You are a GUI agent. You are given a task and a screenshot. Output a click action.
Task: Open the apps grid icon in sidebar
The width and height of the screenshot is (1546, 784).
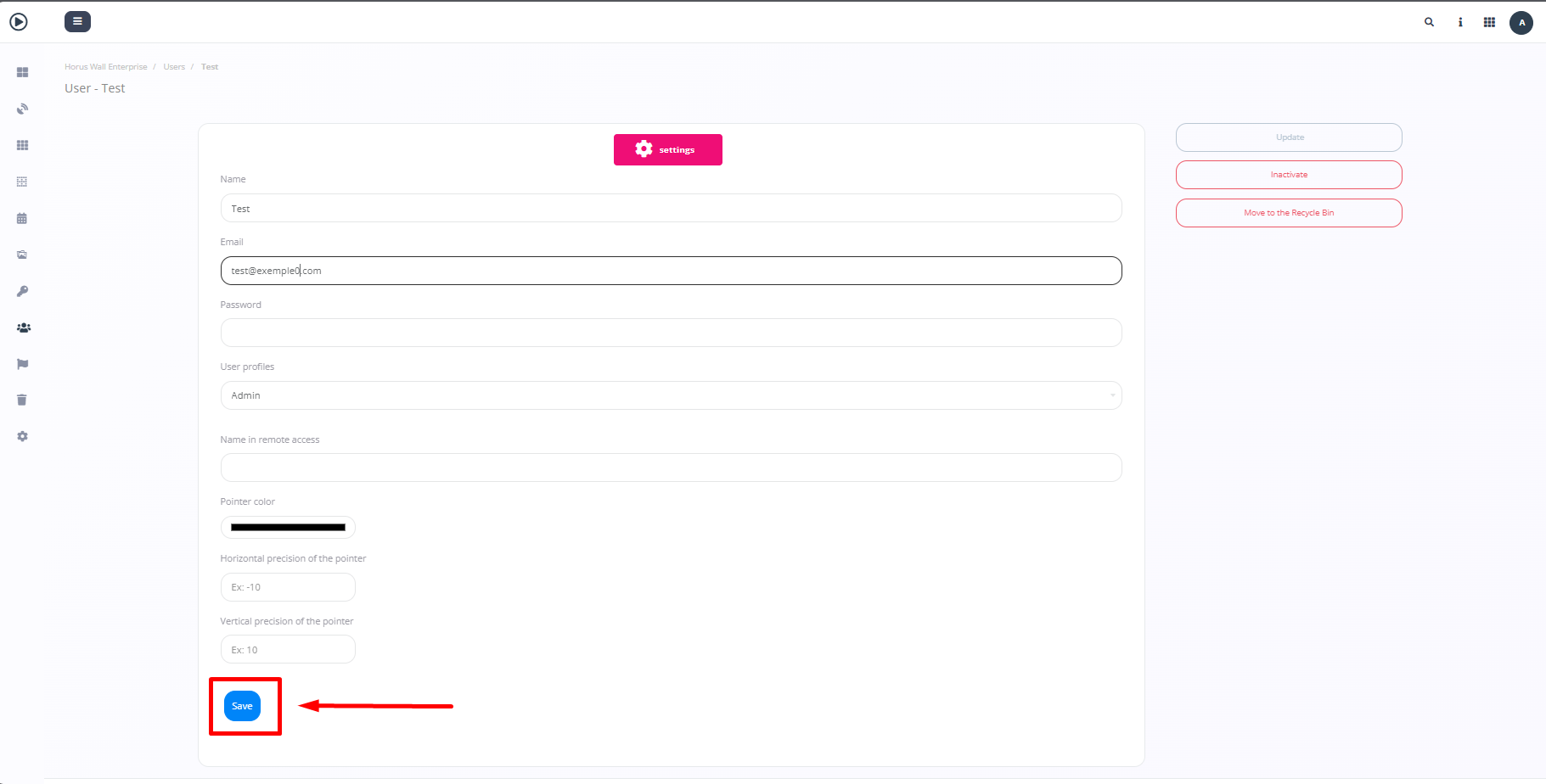click(22, 145)
